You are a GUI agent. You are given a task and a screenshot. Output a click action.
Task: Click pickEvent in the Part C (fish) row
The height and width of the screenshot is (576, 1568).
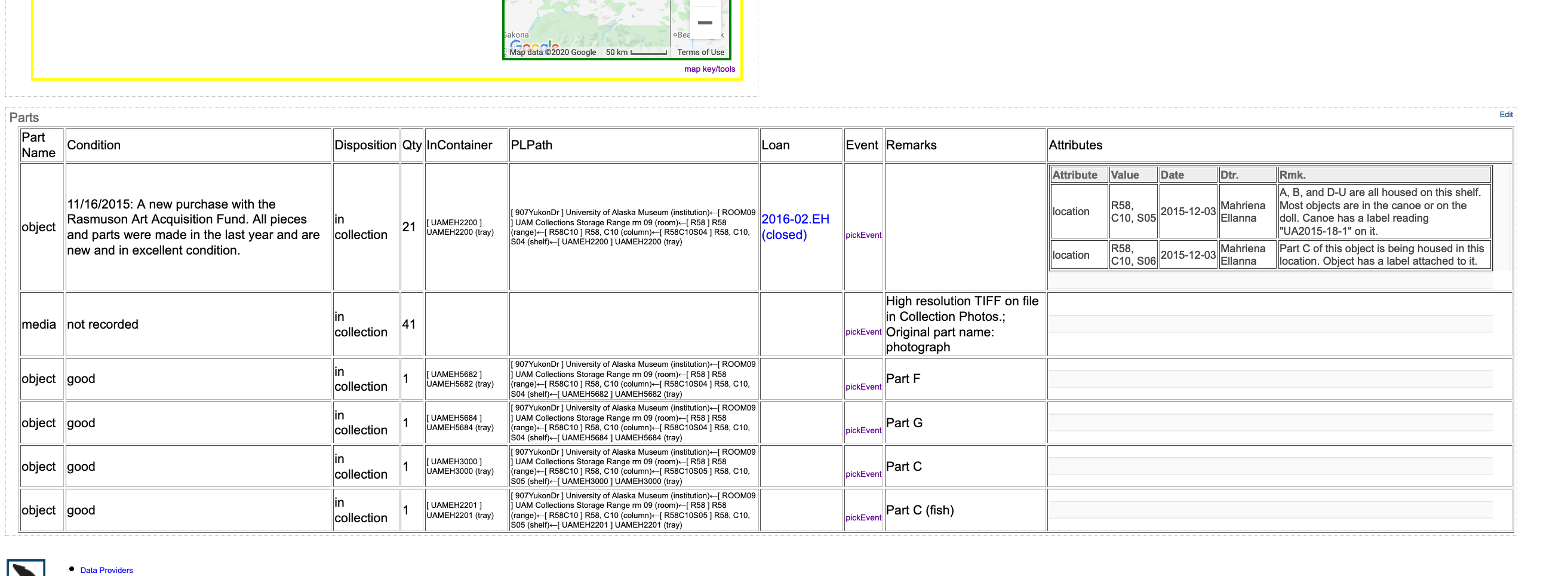[x=863, y=518]
